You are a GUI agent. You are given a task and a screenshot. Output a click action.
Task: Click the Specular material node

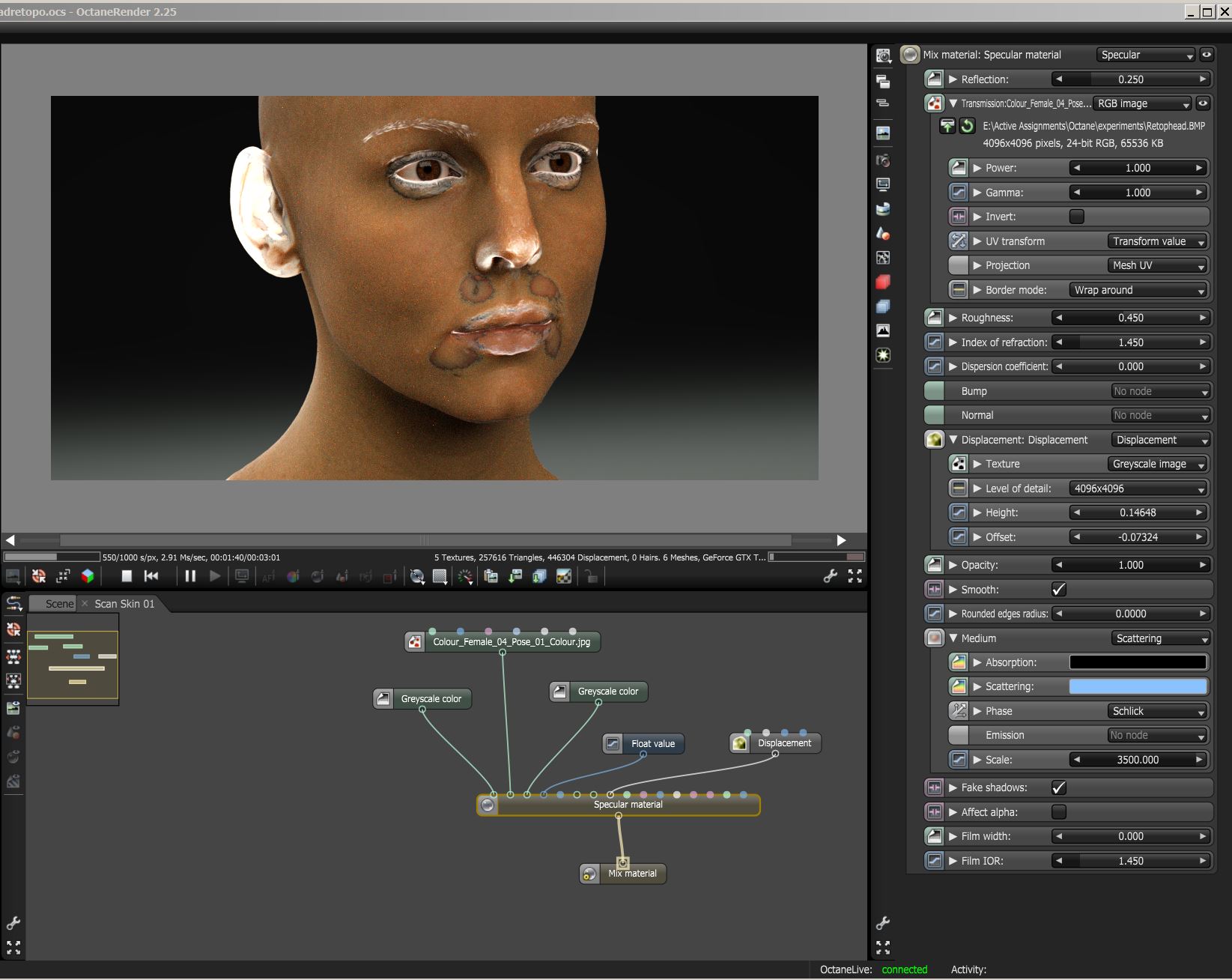(628, 805)
